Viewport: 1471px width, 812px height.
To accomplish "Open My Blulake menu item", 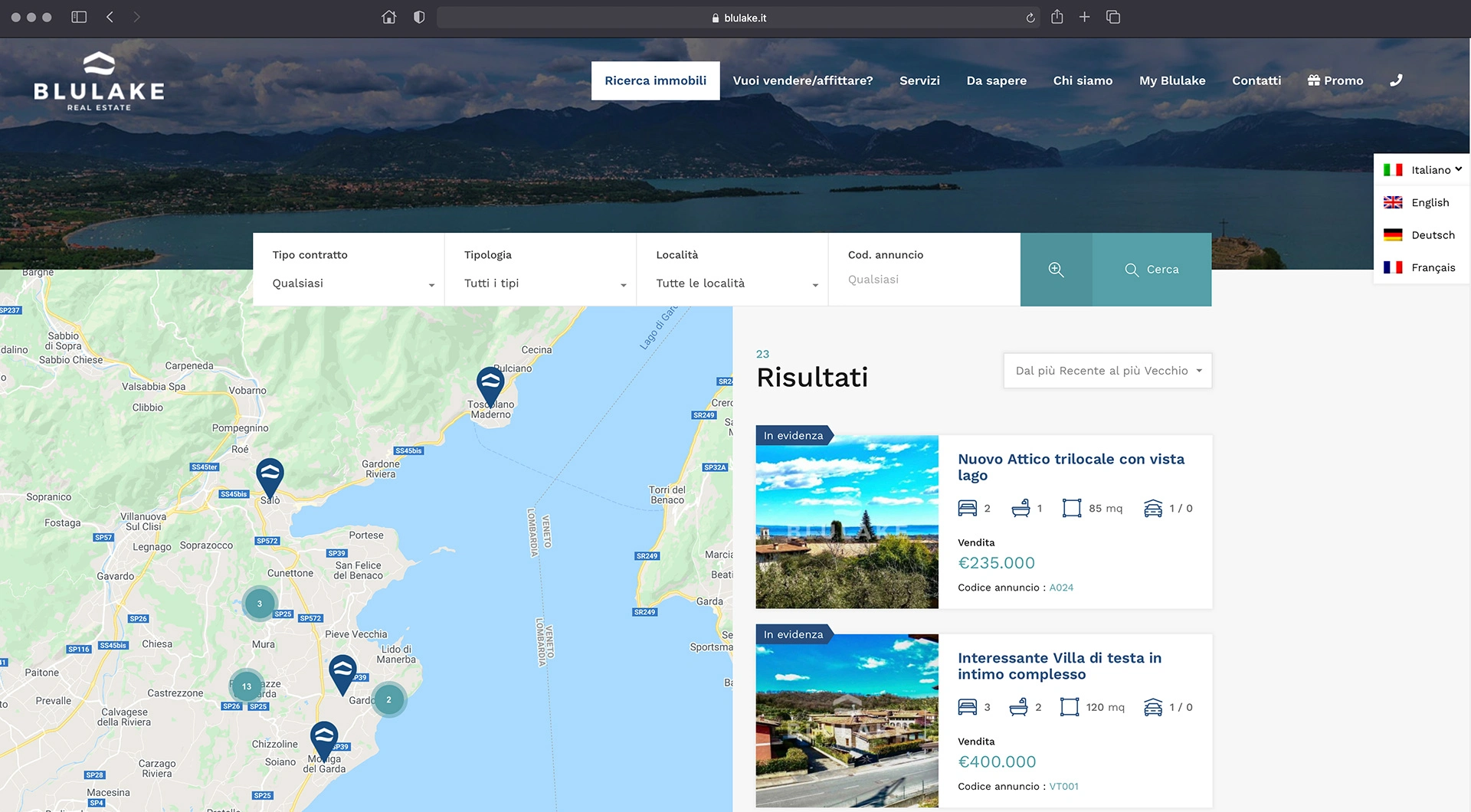I will [x=1172, y=80].
